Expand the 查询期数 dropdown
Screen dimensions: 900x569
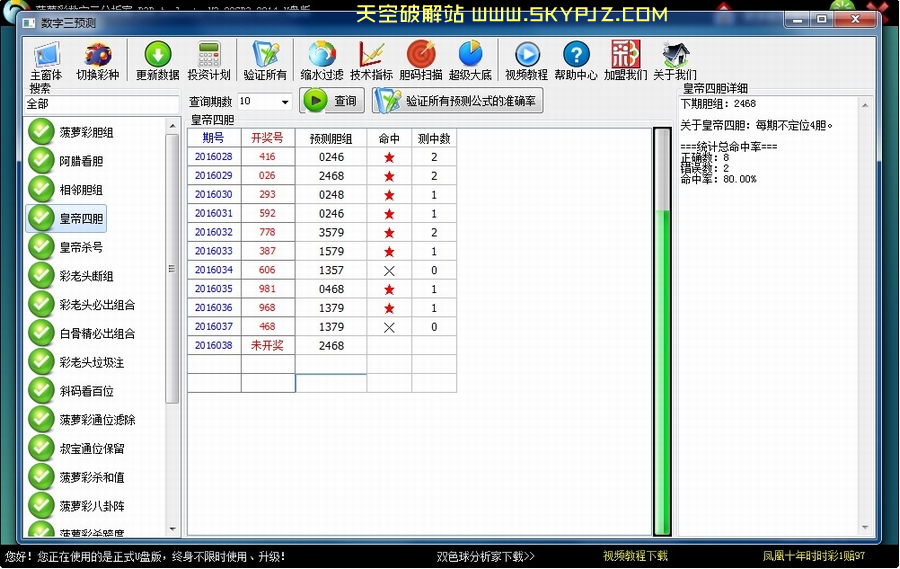pos(285,102)
